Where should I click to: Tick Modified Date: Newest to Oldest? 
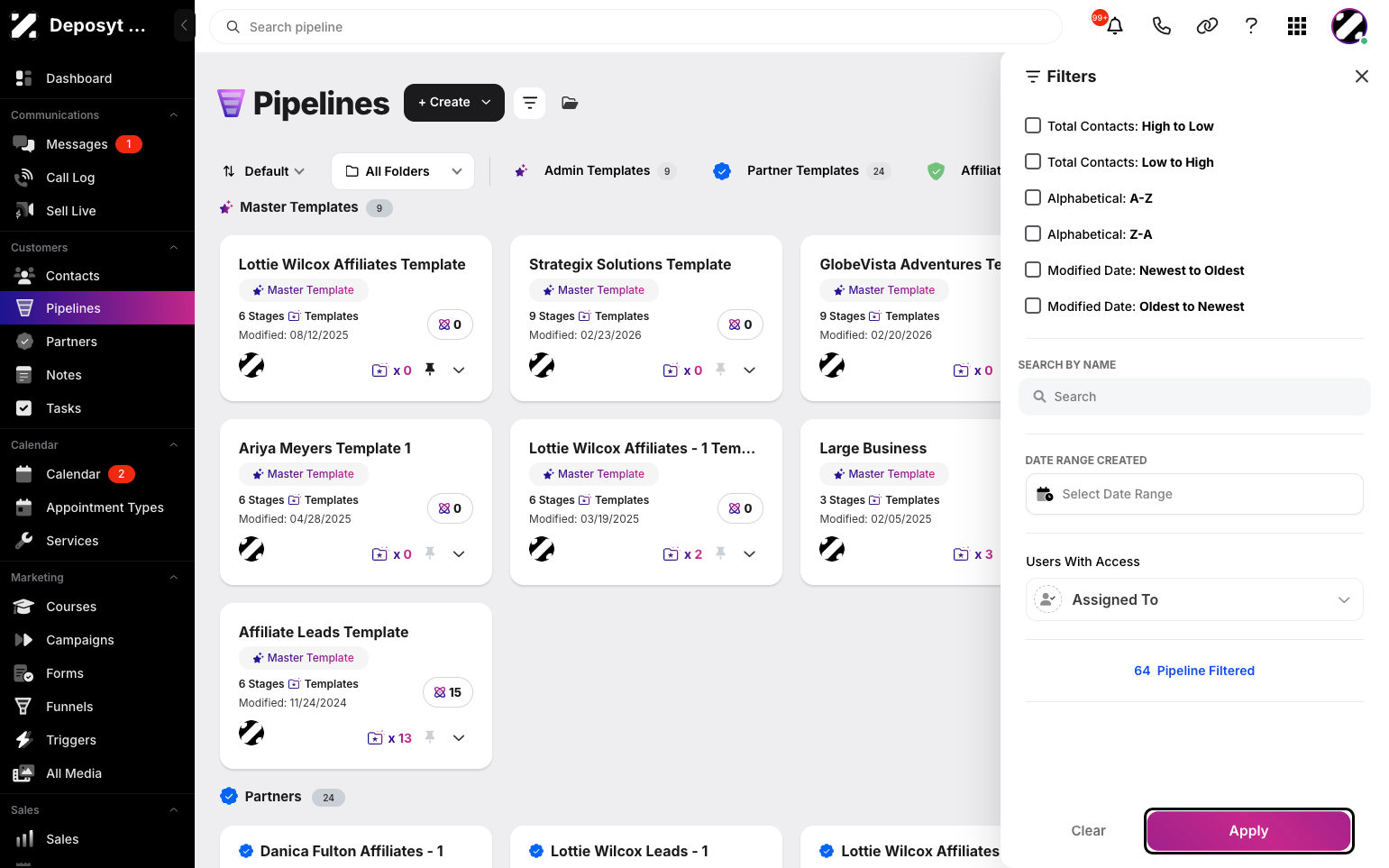point(1033,270)
